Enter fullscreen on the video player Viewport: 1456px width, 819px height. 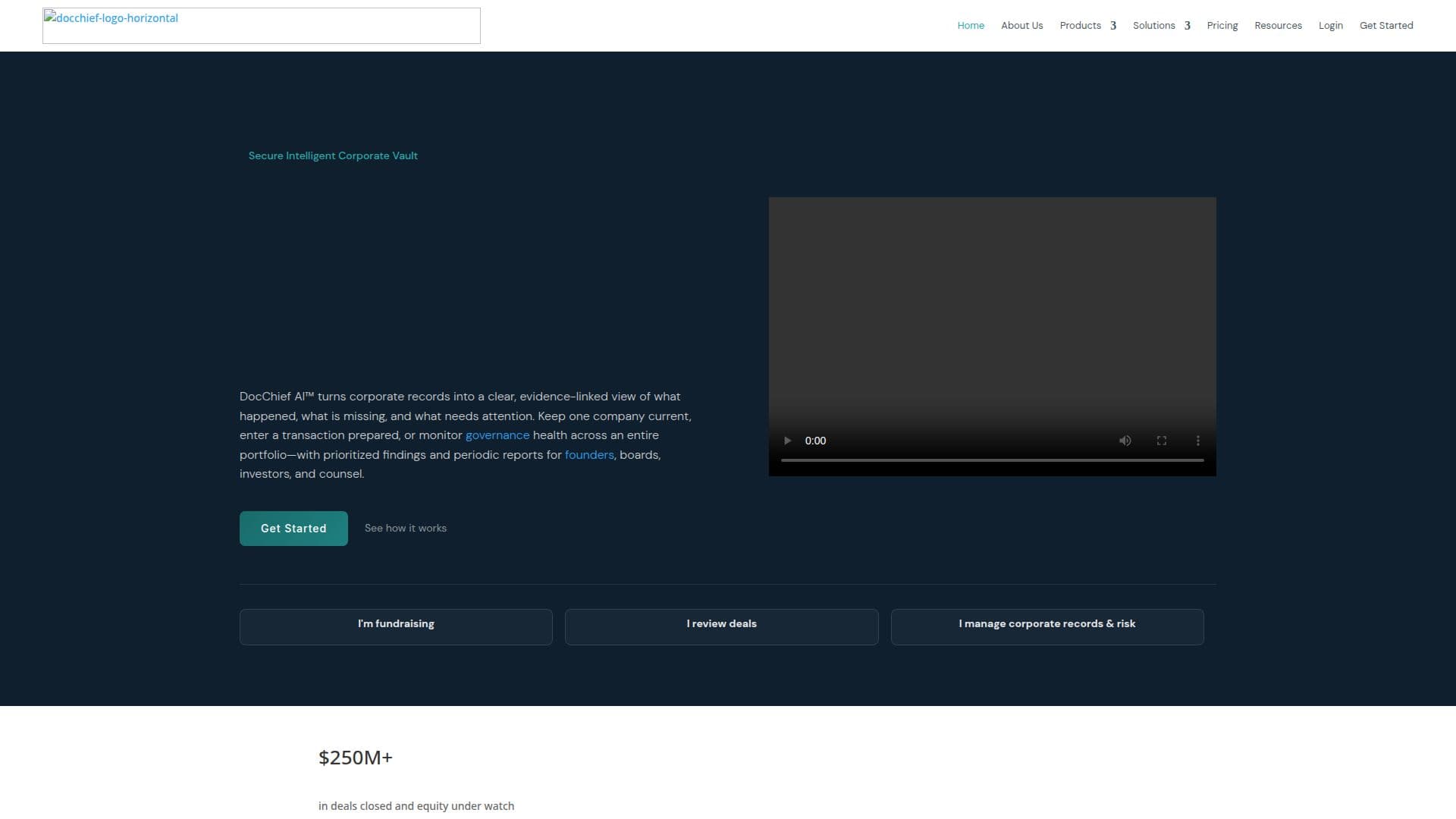click(x=1161, y=441)
